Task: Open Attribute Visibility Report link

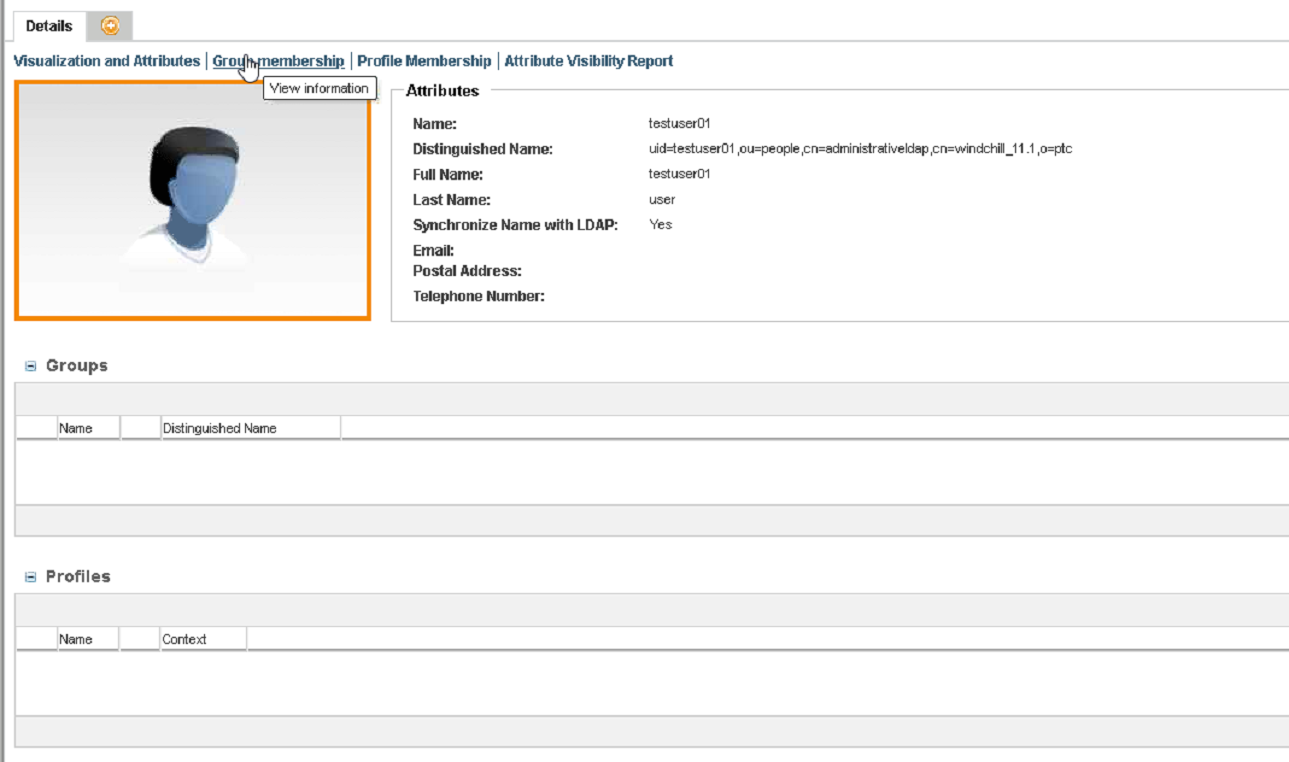Action: 588,61
